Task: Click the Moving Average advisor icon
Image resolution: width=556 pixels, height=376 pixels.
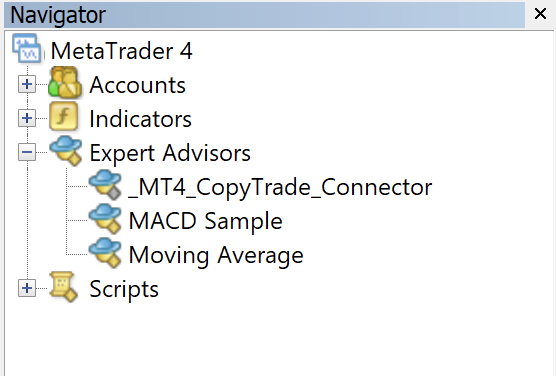Action: [105, 253]
